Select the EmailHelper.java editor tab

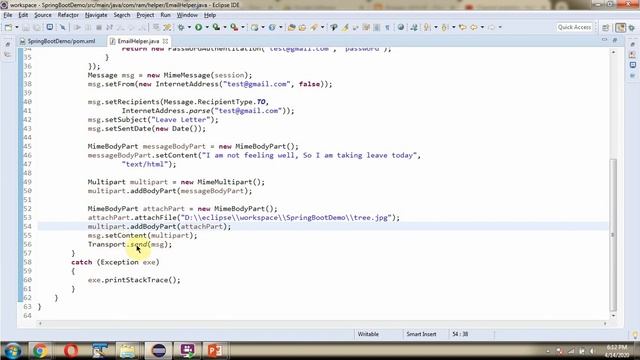[138, 41]
